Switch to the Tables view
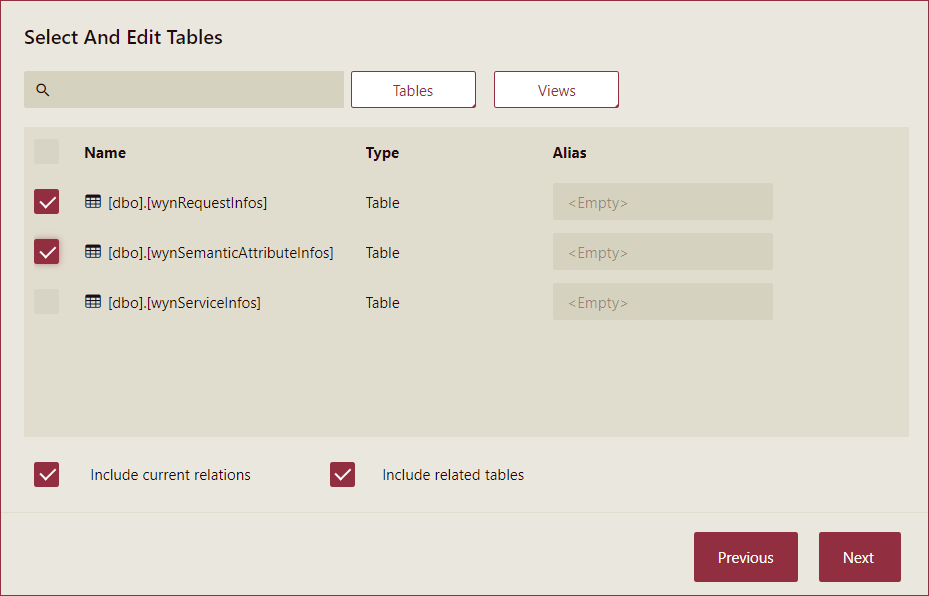 tap(413, 89)
